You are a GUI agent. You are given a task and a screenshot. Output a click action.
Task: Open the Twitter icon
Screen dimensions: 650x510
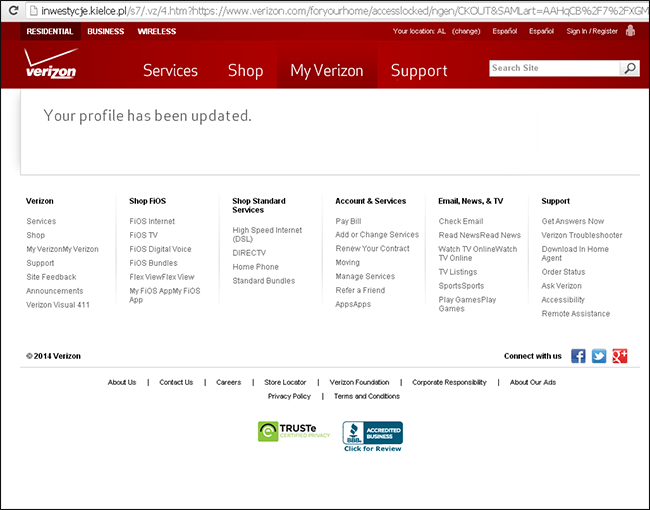click(x=599, y=356)
